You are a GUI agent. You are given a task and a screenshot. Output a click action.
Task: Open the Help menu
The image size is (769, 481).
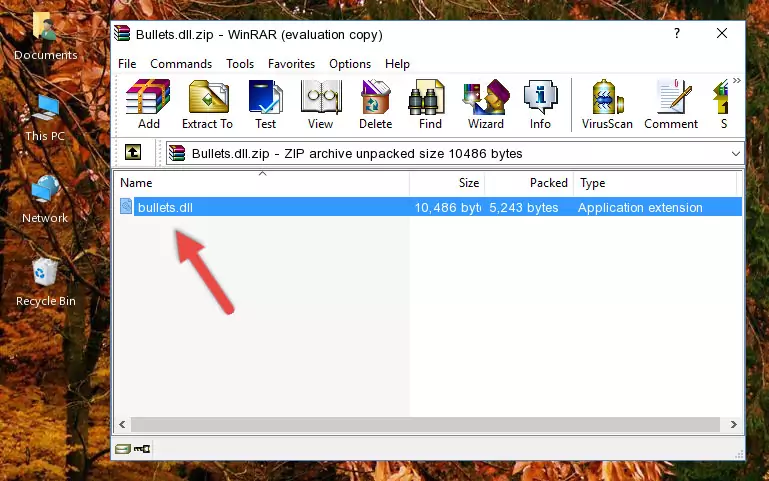click(397, 64)
